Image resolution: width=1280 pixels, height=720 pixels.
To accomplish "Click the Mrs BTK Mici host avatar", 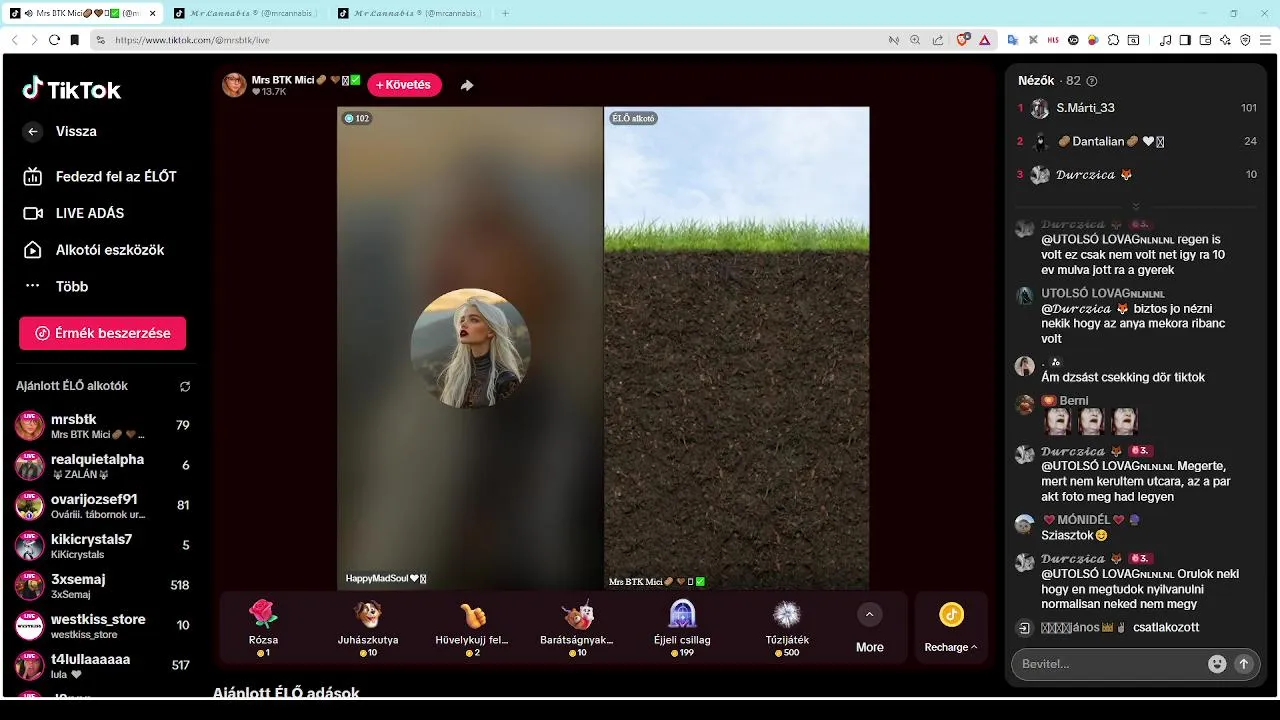I will (x=234, y=85).
